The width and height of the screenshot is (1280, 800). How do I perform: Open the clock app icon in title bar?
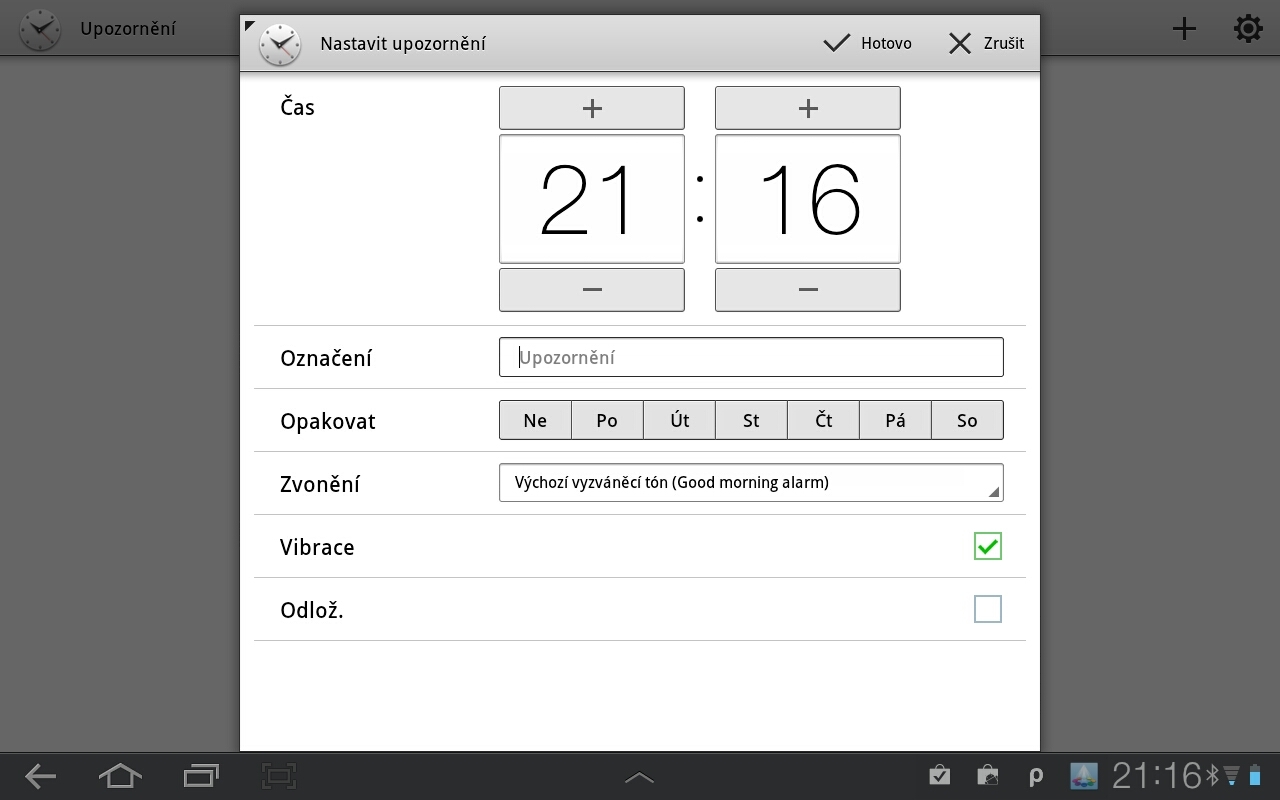(281, 44)
